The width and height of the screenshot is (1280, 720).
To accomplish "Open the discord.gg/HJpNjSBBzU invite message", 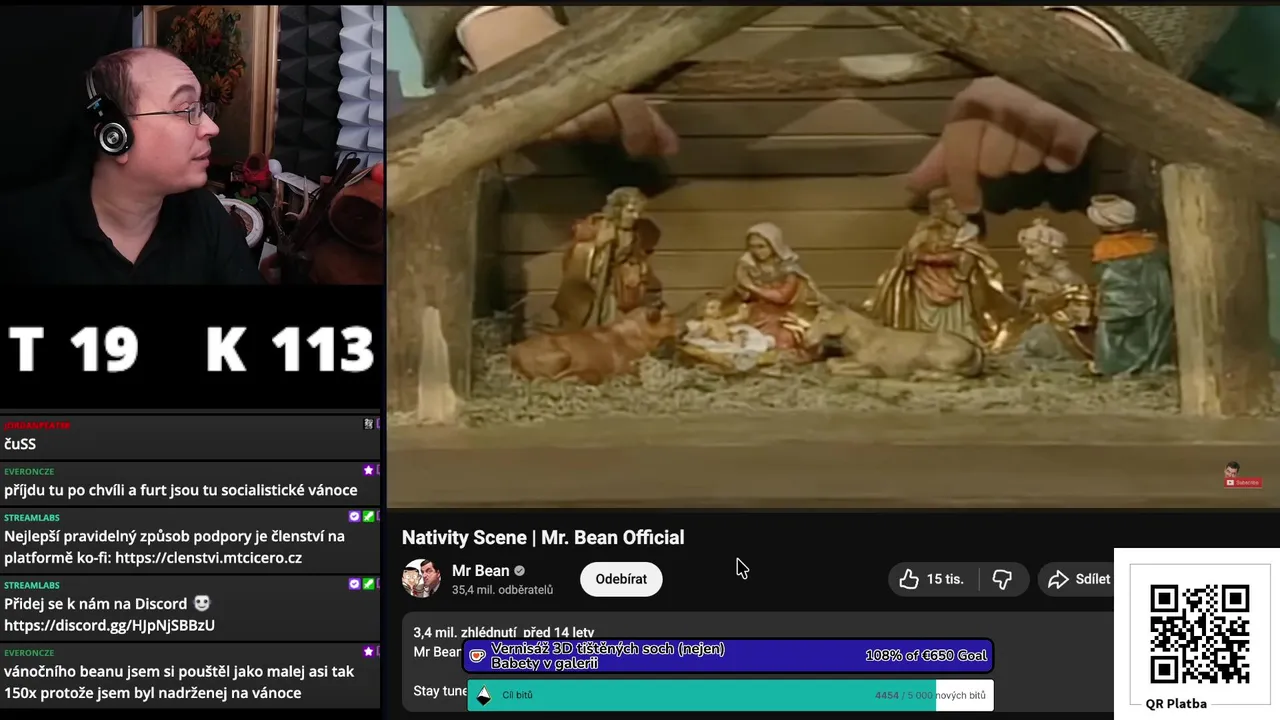I will (109, 614).
